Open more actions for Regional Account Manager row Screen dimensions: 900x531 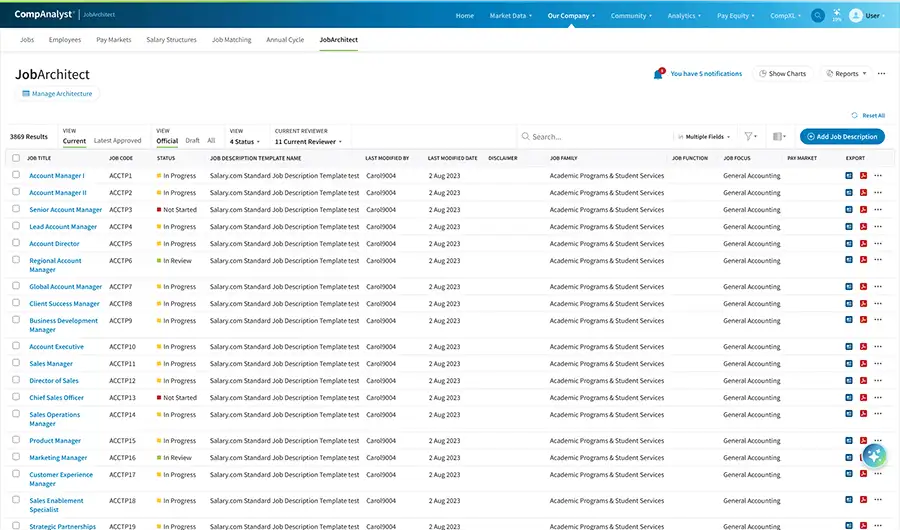click(878, 260)
